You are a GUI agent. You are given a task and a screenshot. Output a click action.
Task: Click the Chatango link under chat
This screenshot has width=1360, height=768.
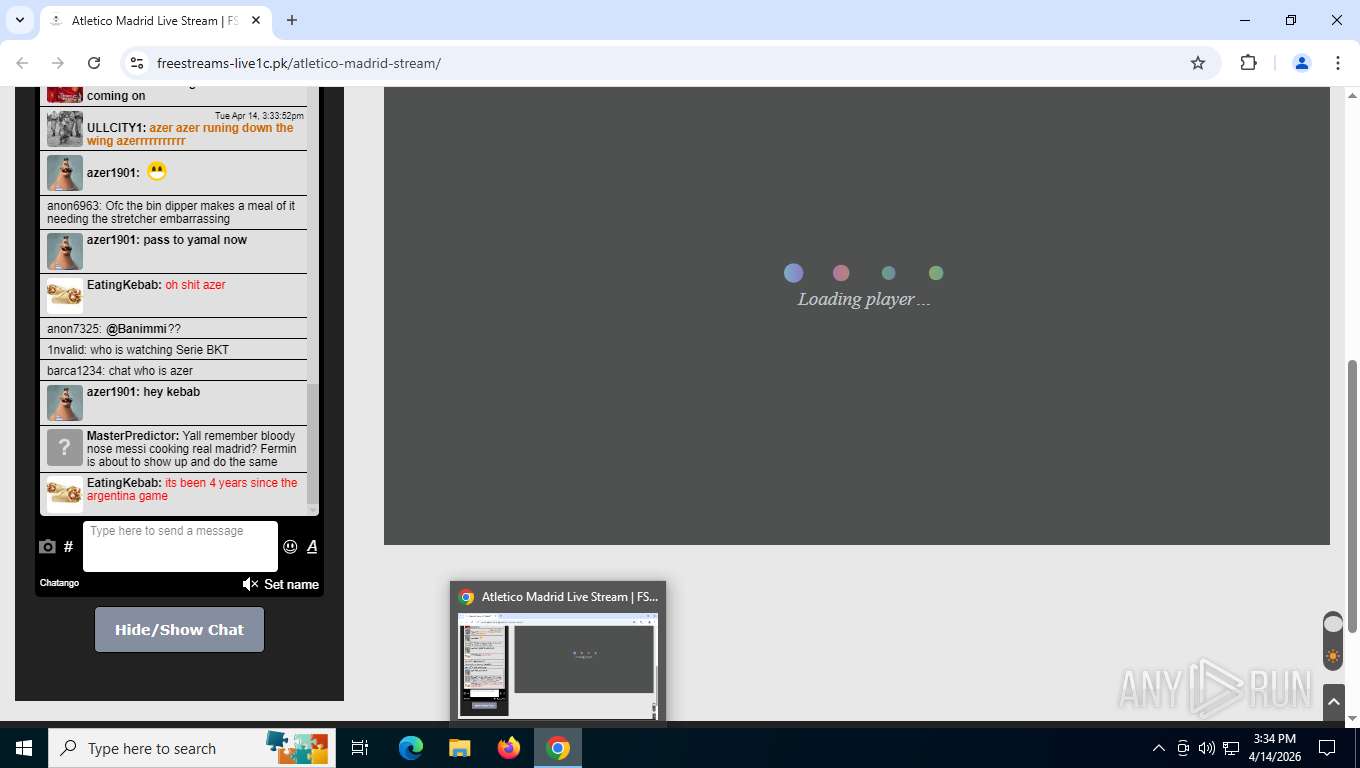click(x=59, y=583)
